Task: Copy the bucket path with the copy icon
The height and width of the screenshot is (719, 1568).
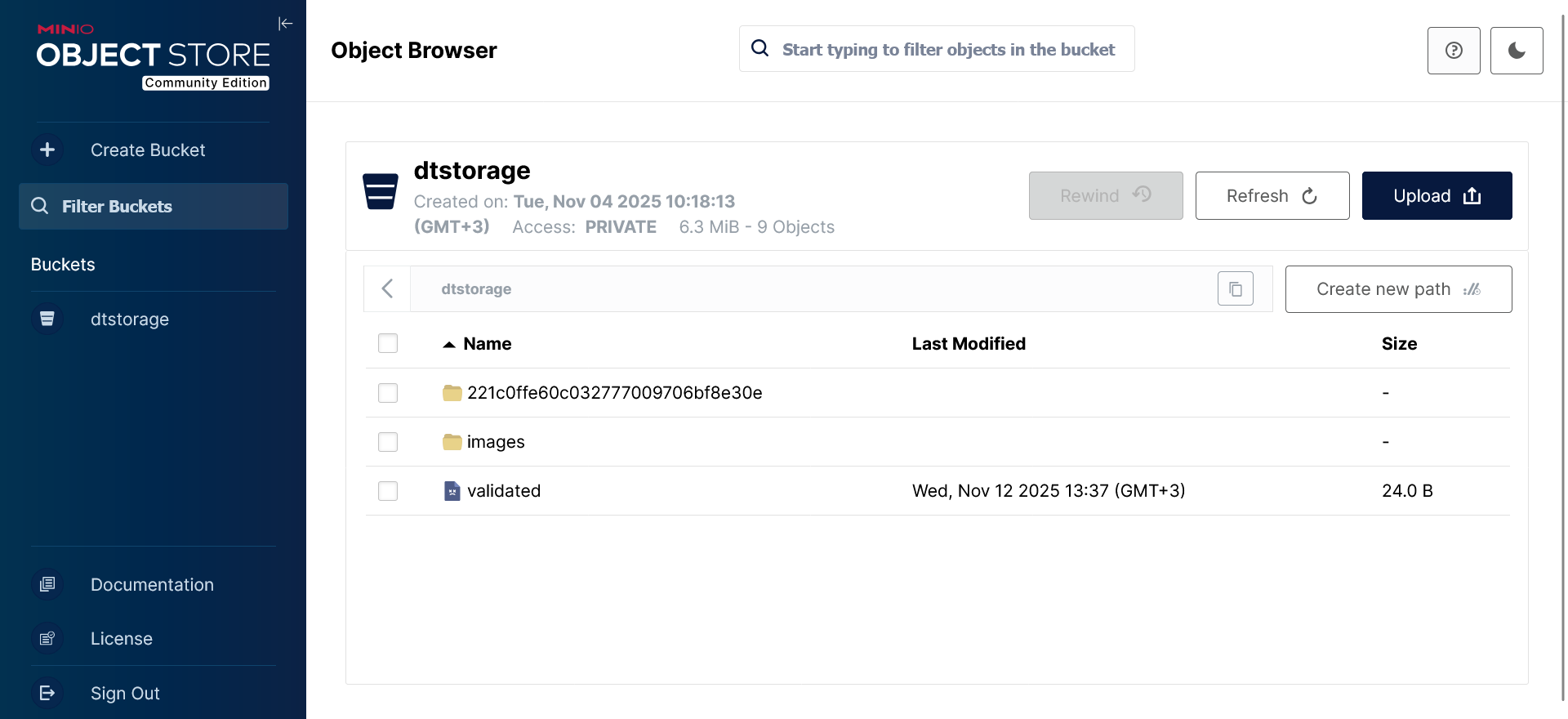Action: [x=1235, y=289]
